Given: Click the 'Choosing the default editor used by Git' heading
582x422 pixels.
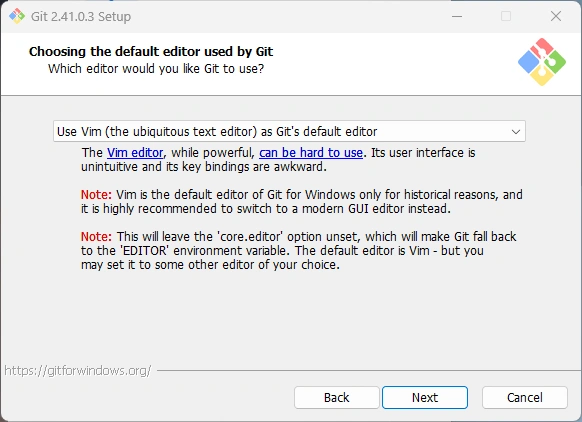Looking at the screenshot, I should [151, 51].
